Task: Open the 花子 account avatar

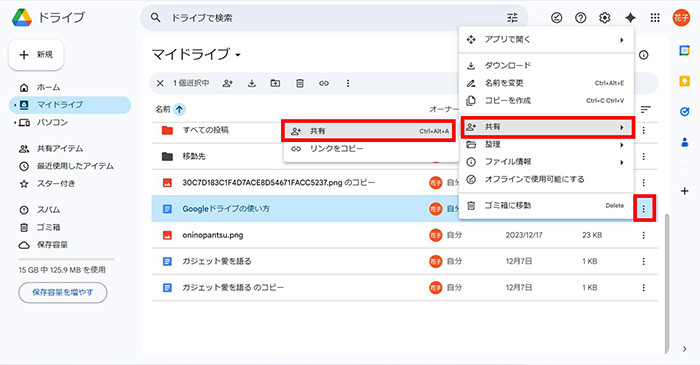Action: tap(681, 18)
